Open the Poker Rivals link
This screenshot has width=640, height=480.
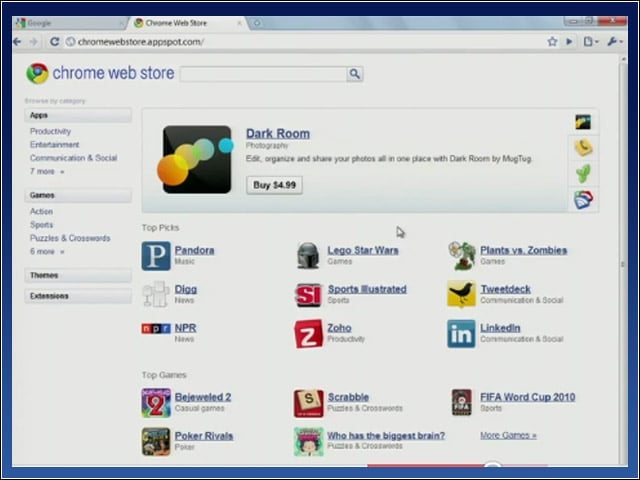point(204,436)
